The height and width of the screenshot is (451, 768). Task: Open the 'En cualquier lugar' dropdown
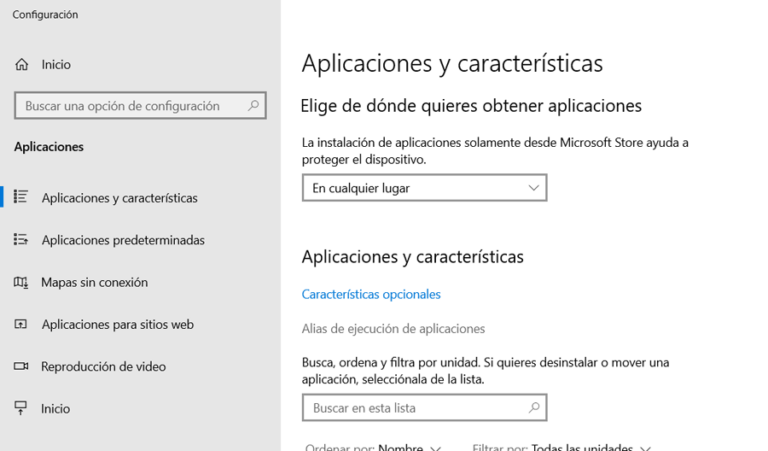tap(424, 188)
